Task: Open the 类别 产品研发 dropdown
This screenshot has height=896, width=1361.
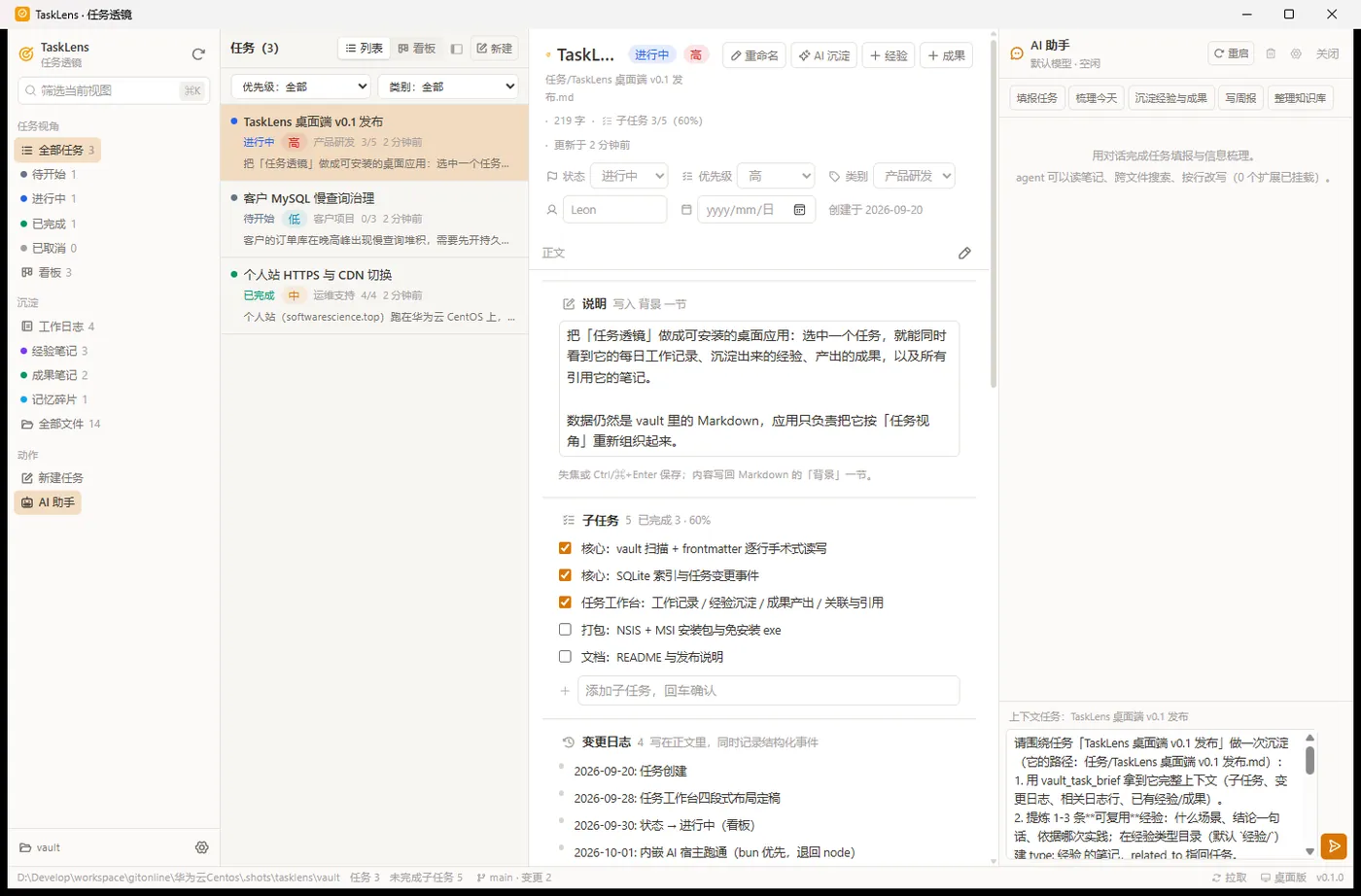Action: pyautogui.click(x=914, y=176)
